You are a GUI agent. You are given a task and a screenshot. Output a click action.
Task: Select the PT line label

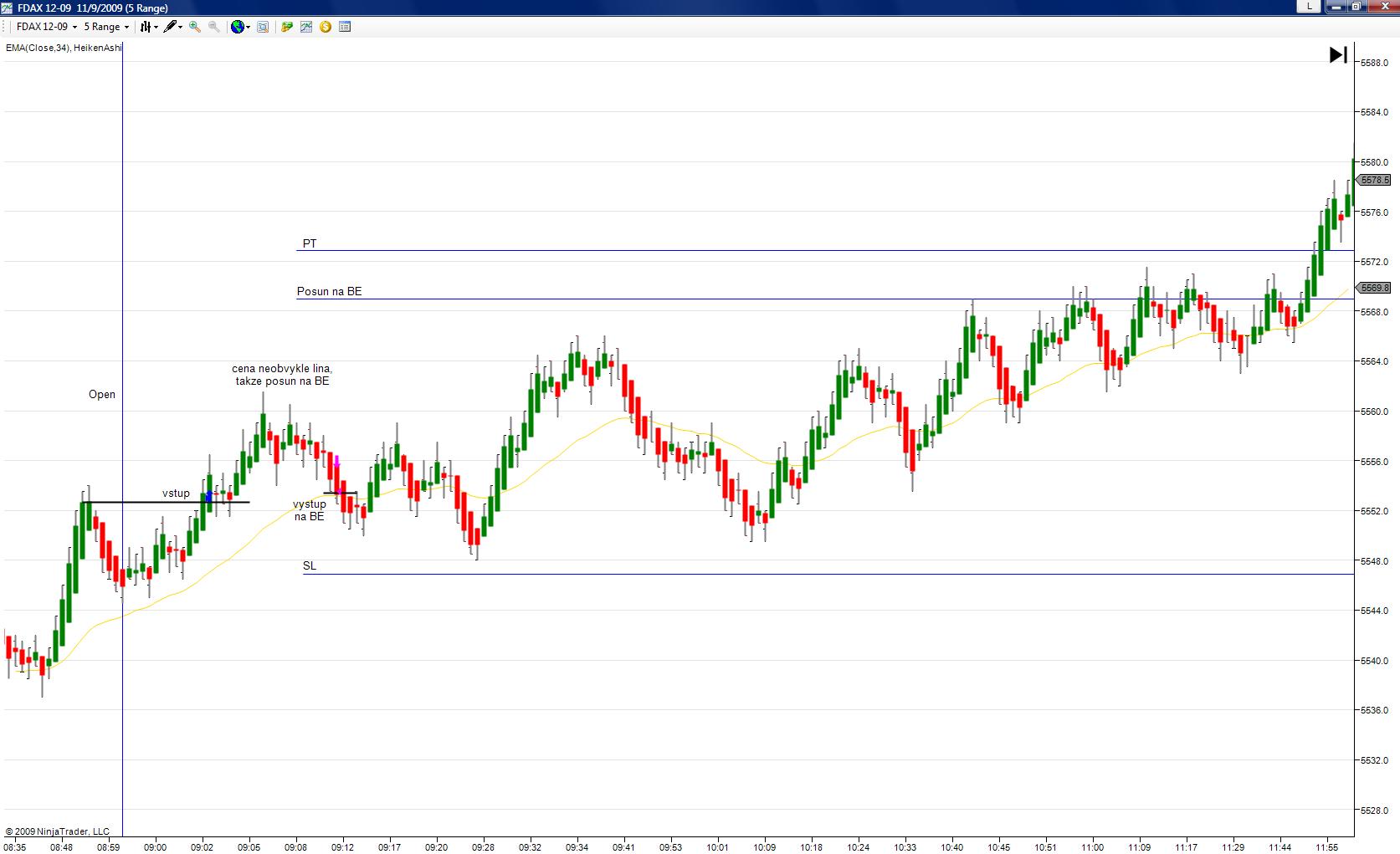[310, 243]
